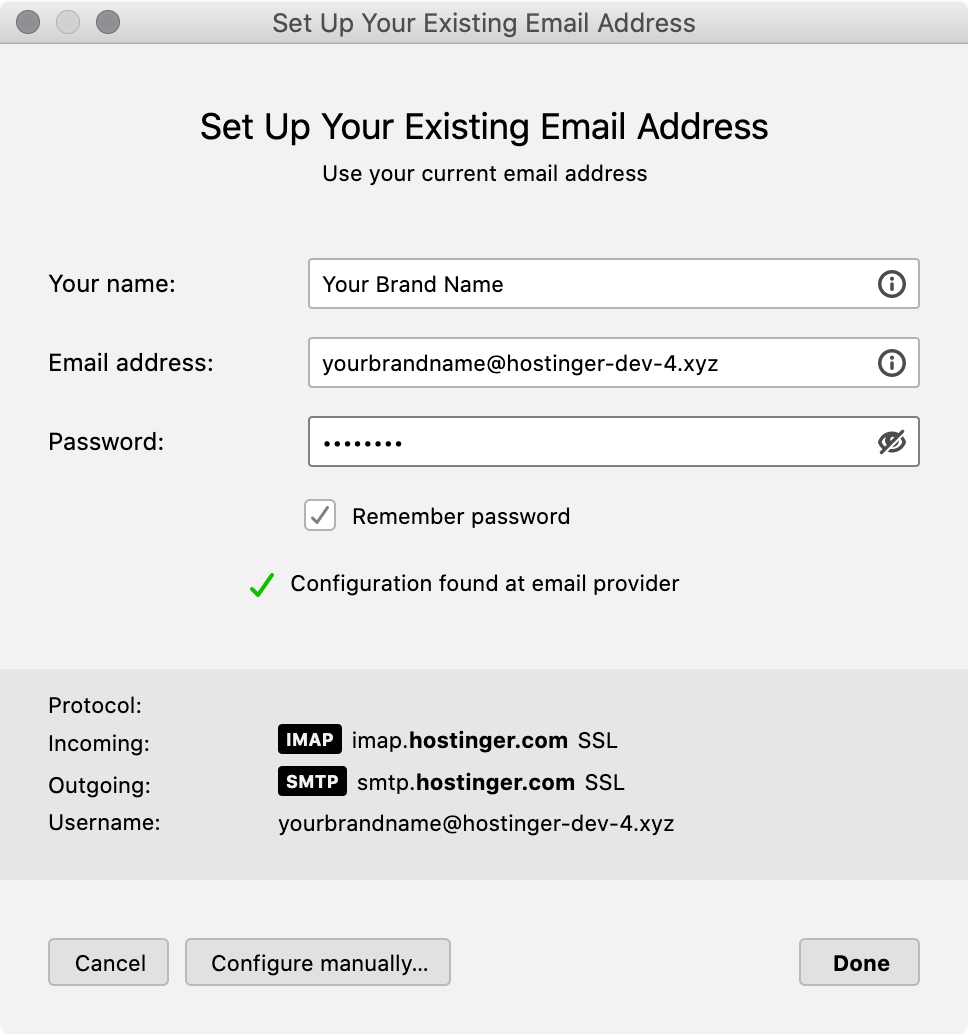Click the smtp.hostinger.com outgoing server text
This screenshot has width=968, height=1034.
pos(466,782)
